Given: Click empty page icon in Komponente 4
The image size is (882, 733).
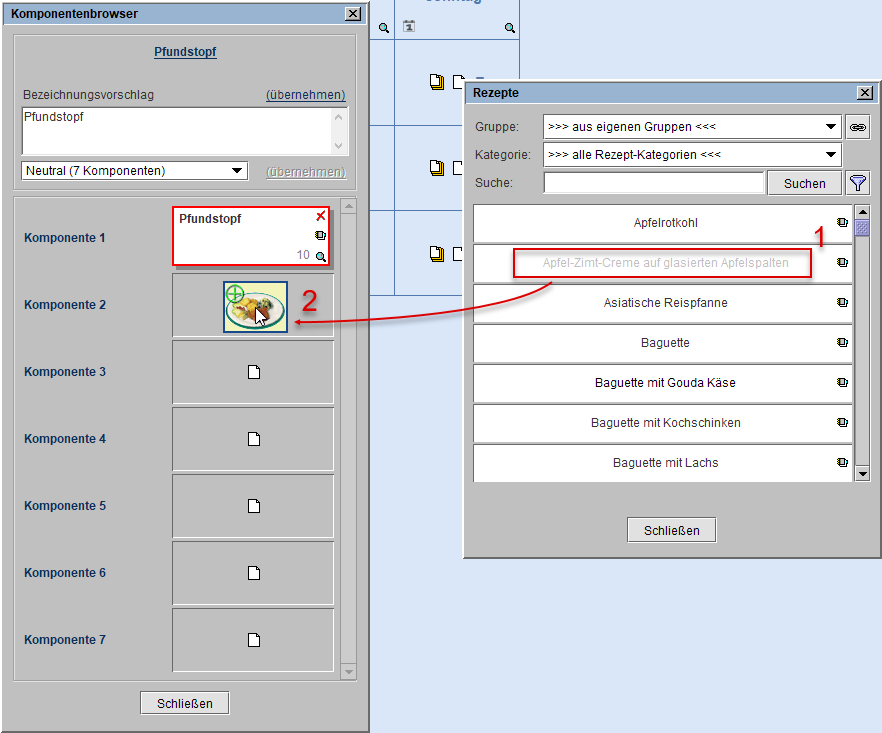Looking at the screenshot, I should 254,439.
